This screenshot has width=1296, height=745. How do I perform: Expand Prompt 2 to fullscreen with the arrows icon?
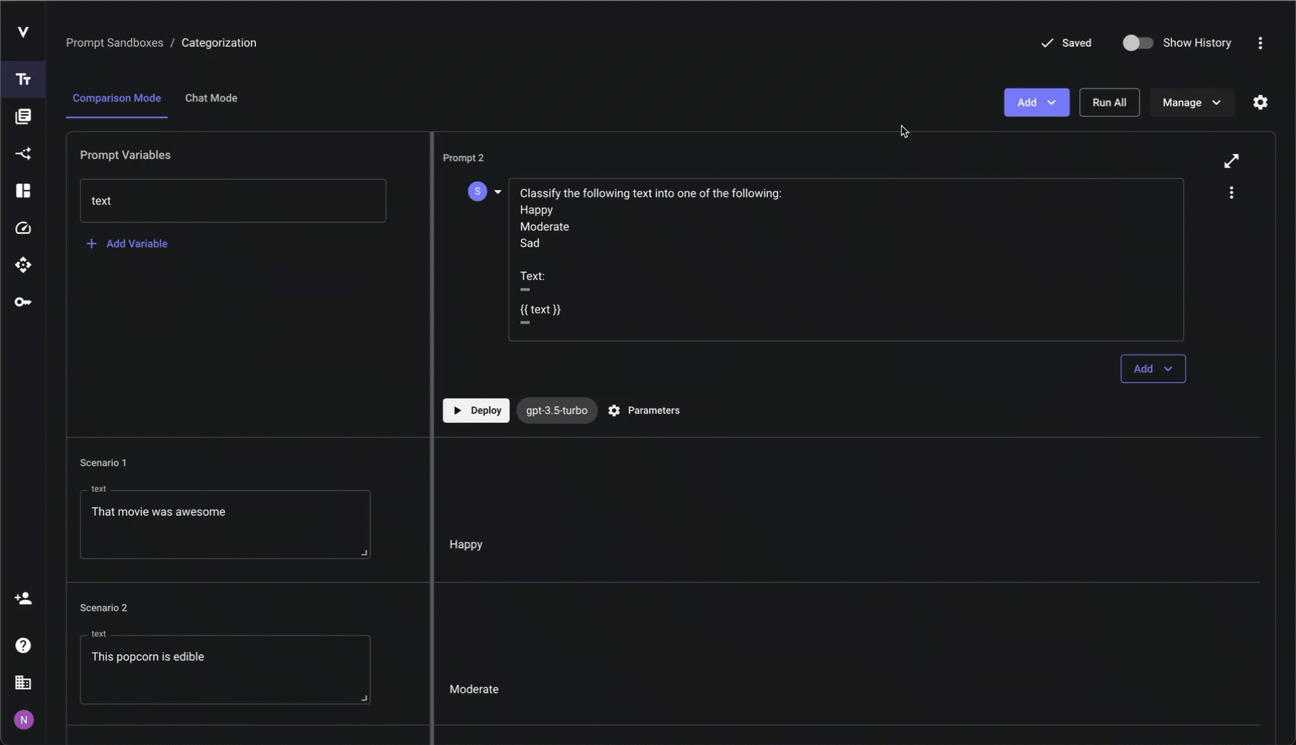(x=1231, y=160)
